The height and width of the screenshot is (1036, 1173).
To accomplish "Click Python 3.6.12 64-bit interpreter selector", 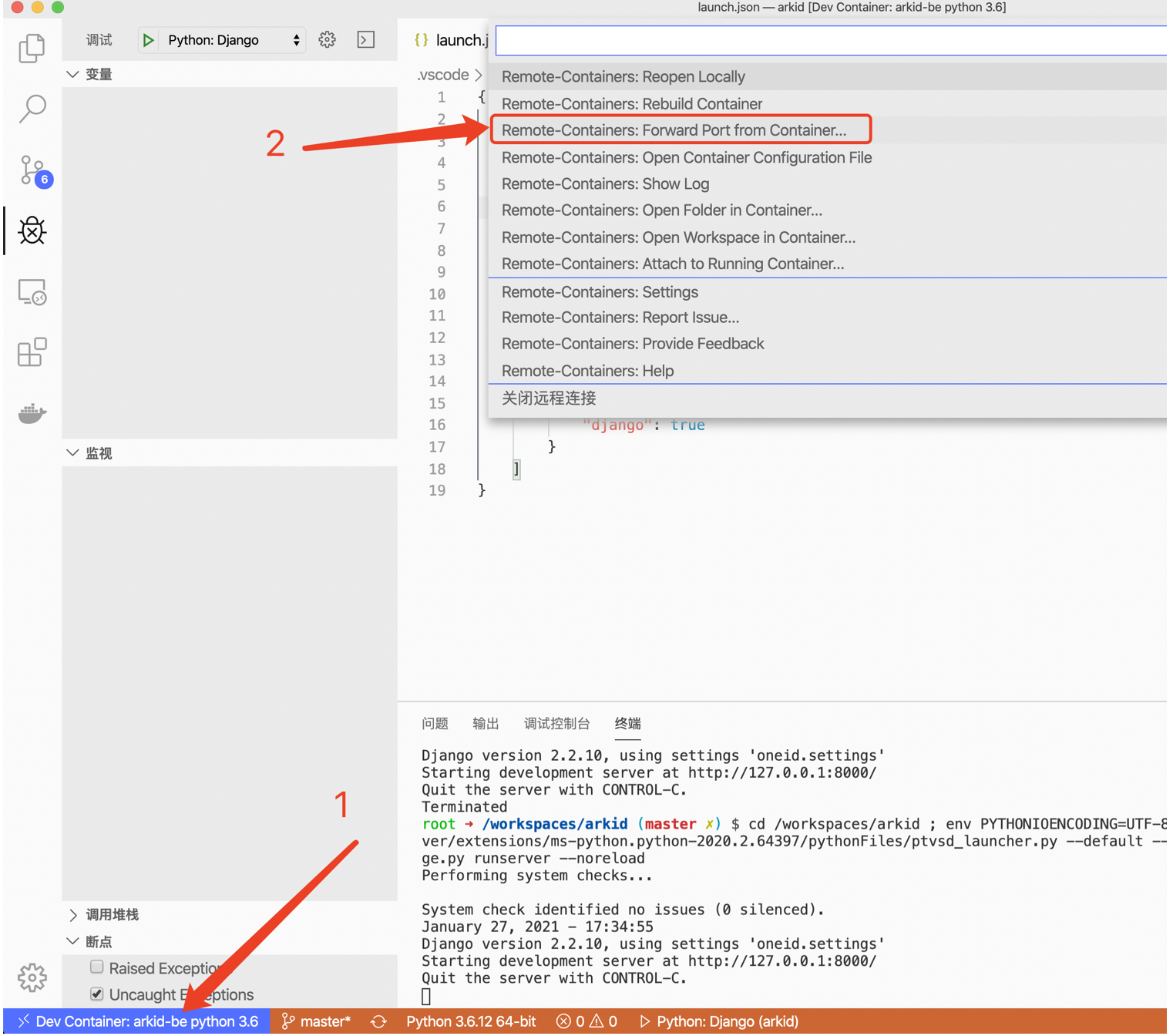I will [471, 1021].
